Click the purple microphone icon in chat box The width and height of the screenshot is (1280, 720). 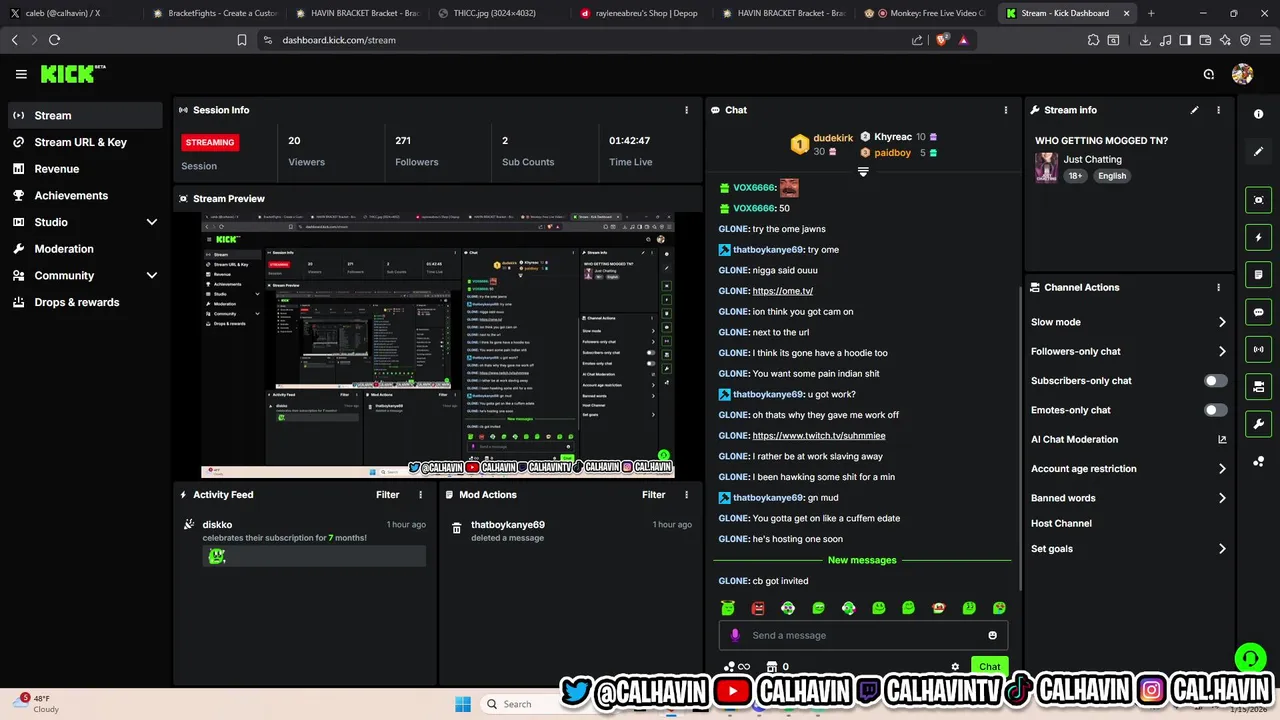(735, 635)
